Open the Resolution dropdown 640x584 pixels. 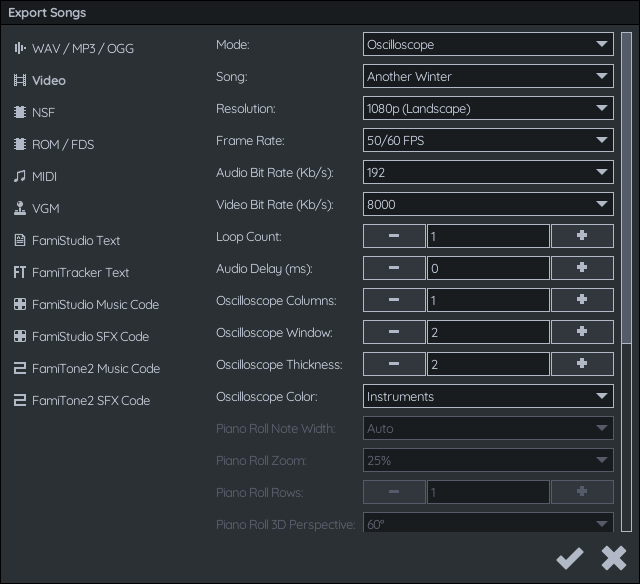click(x=488, y=108)
